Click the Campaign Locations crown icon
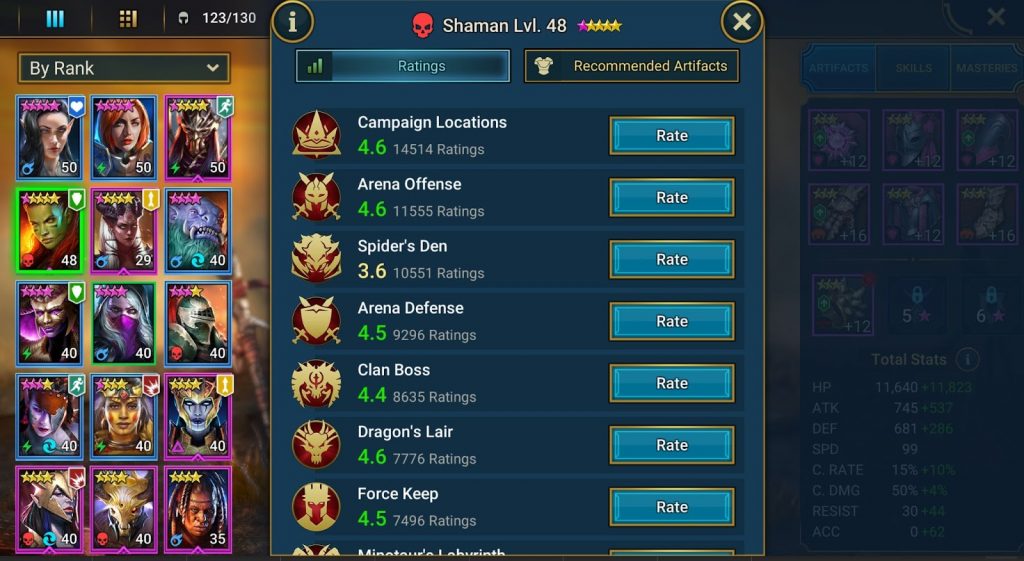This screenshot has width=1024, height=561. pyautogui.click(x=316, y=135)
